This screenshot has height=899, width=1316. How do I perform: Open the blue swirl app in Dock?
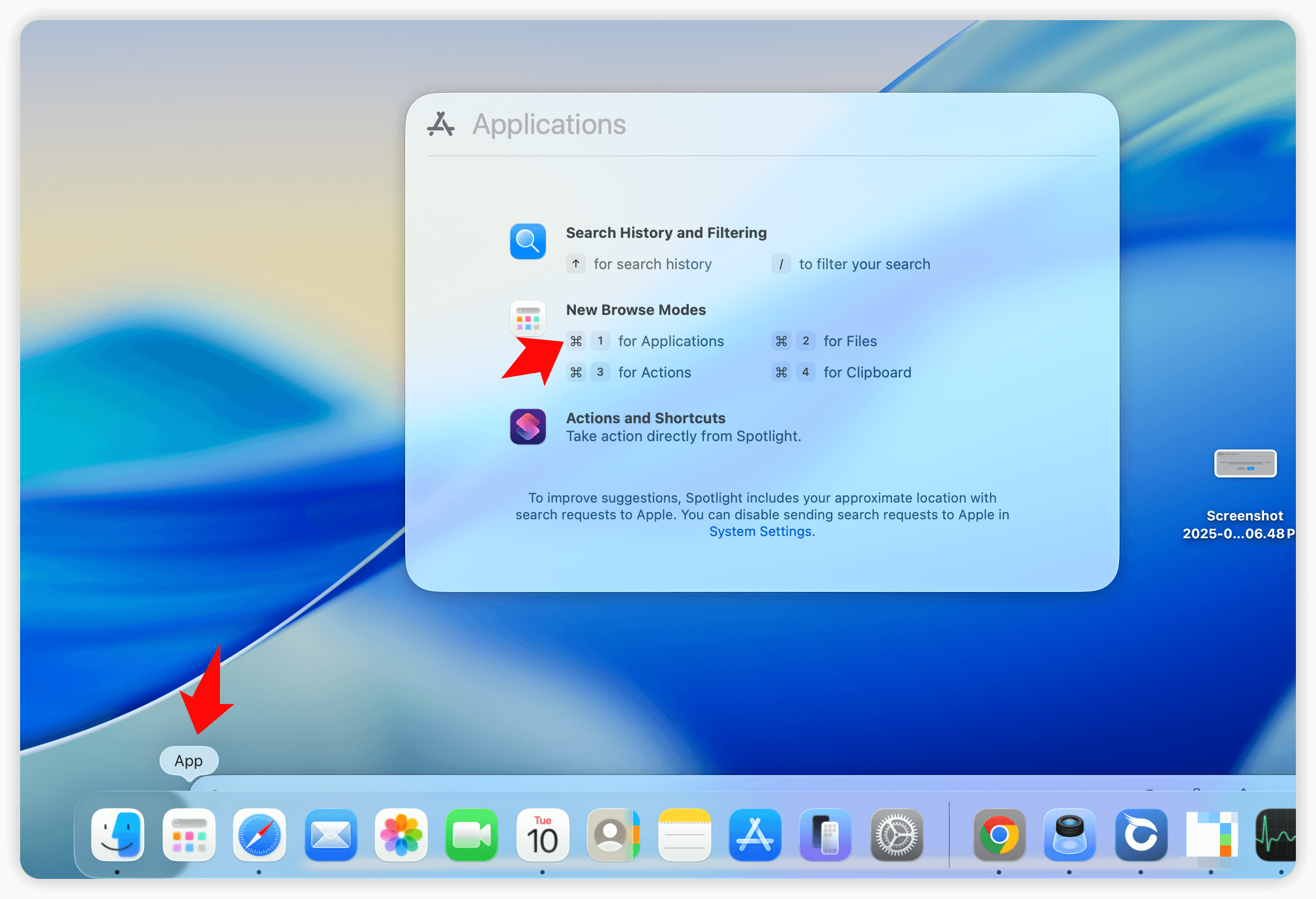coord(1141,835)
